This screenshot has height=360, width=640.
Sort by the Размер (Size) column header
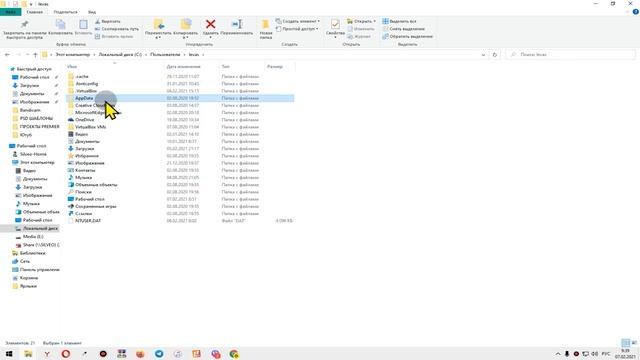[x=275, y=67]
